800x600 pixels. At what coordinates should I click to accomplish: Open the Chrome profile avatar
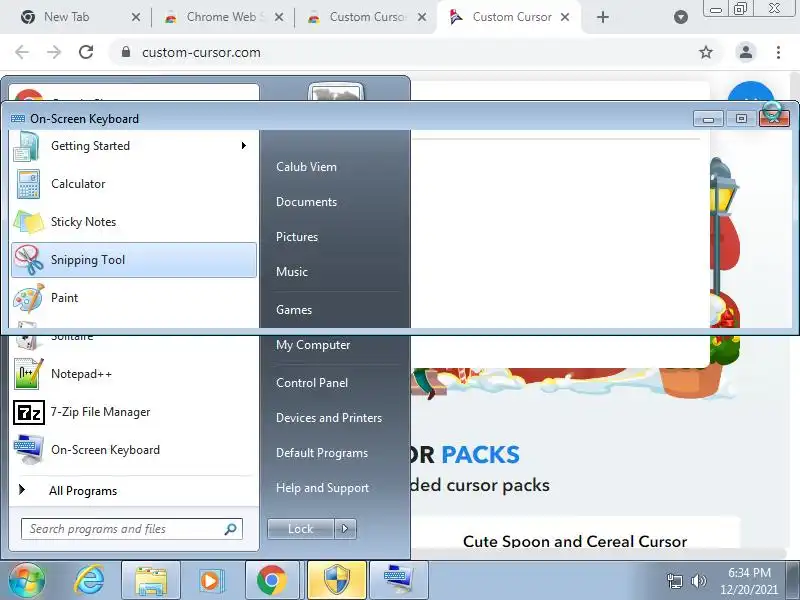[745, 52]
